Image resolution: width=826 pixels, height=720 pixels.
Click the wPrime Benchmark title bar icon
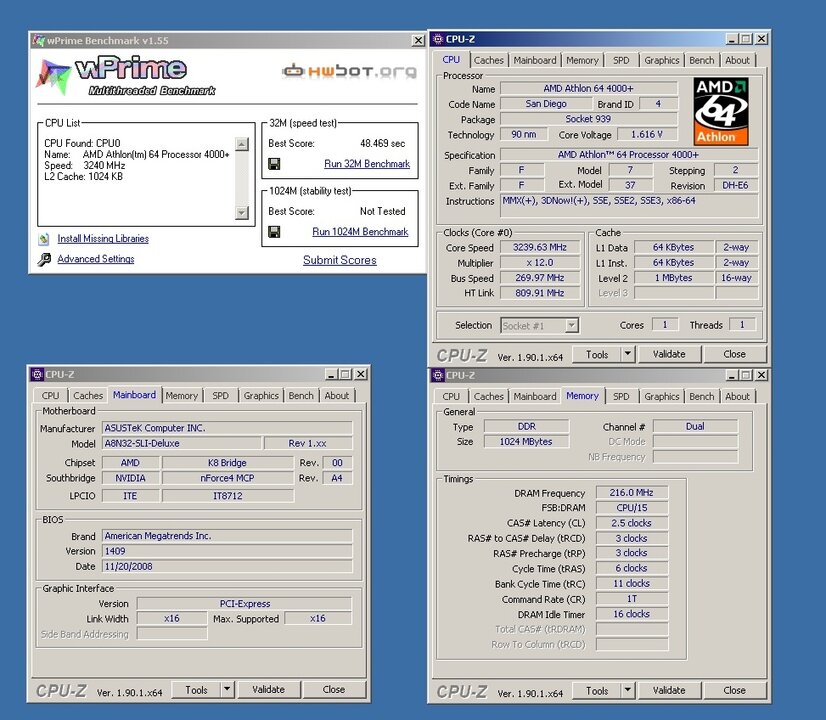click(38, 41)
